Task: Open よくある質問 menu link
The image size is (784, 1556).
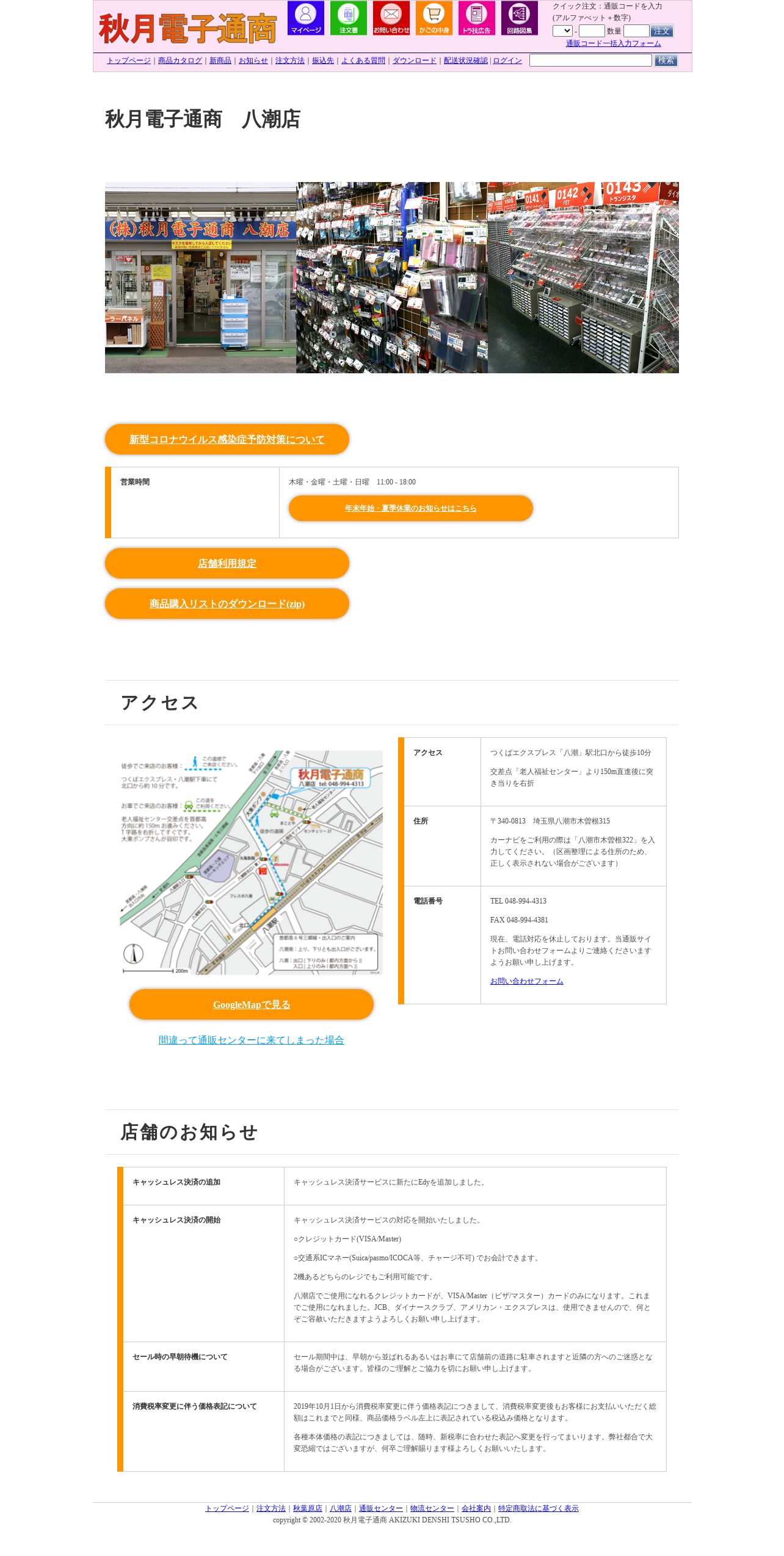Action: (x=363, y=60)
